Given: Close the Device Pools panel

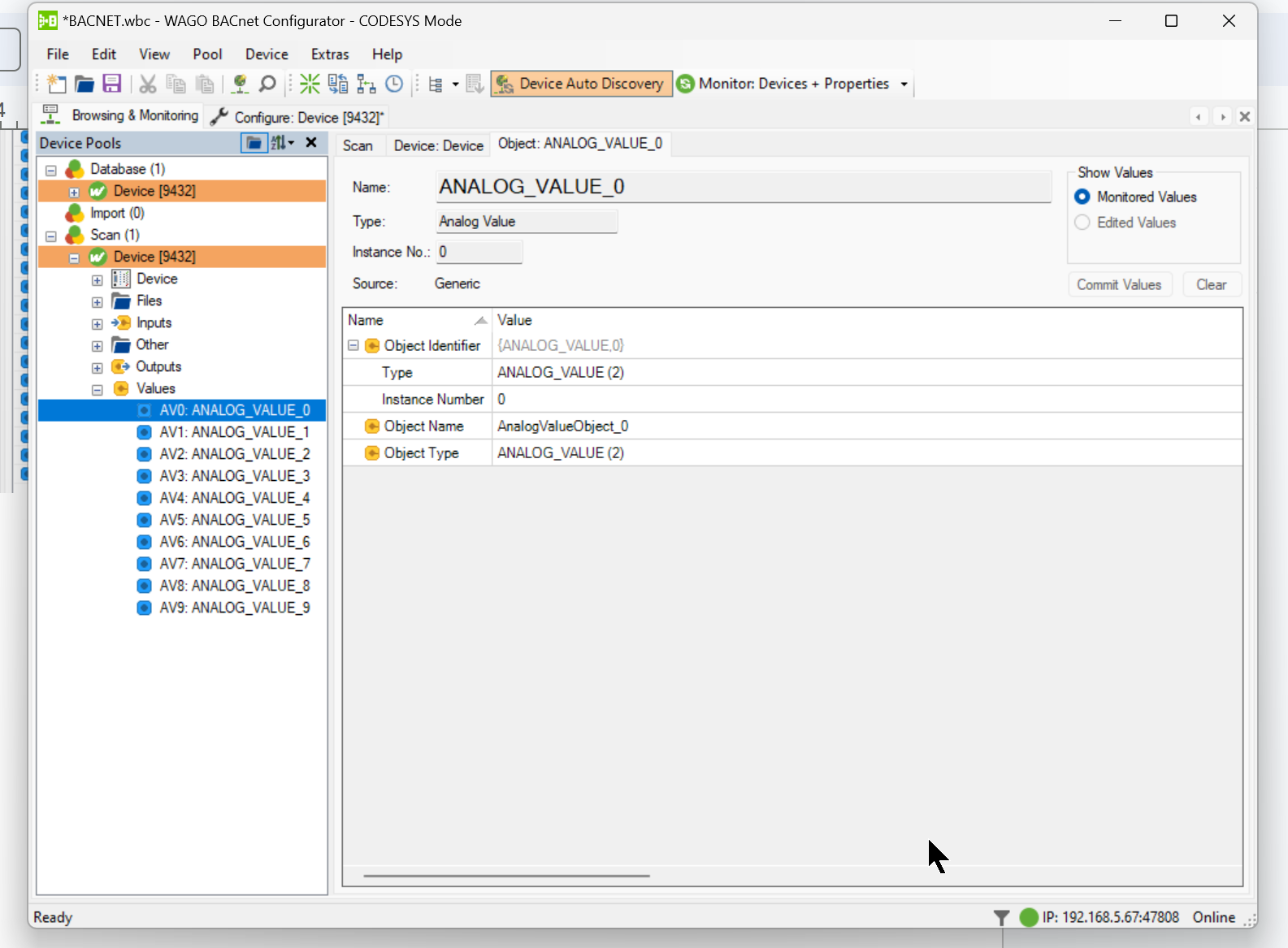Looking at the screenshot, I should tap(311, 143).
